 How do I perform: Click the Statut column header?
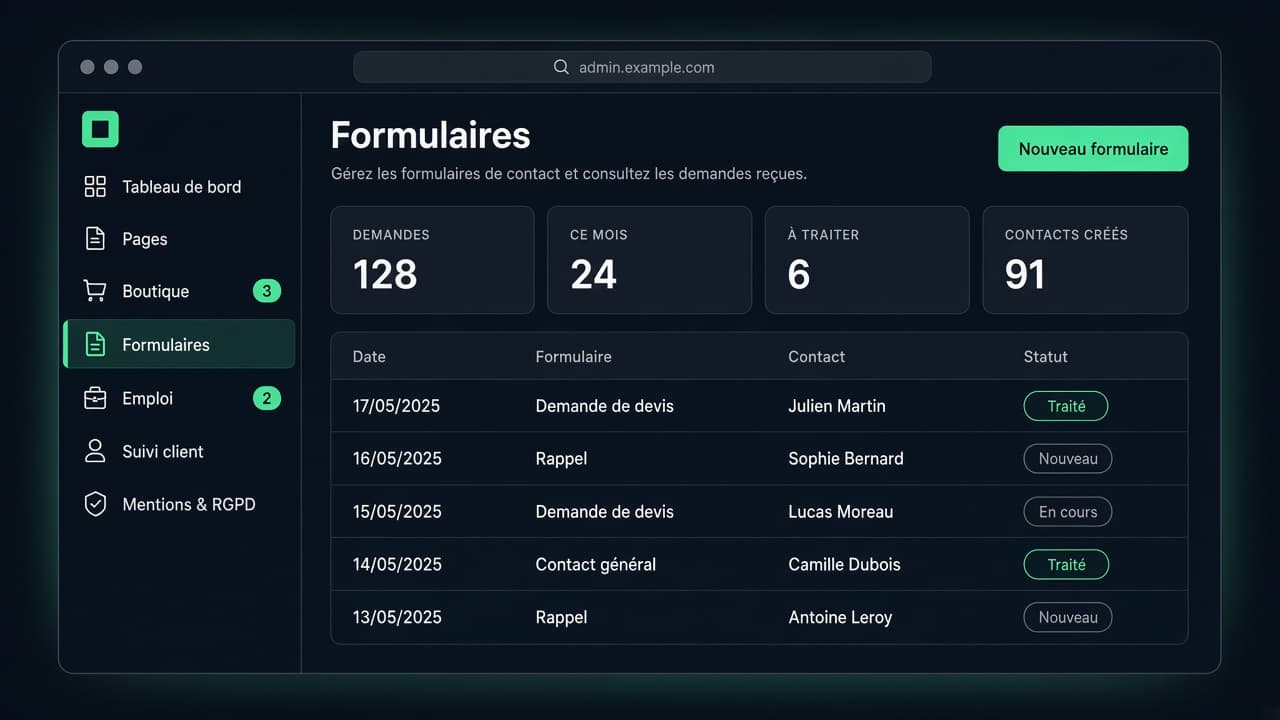(x=1045, y=357)
